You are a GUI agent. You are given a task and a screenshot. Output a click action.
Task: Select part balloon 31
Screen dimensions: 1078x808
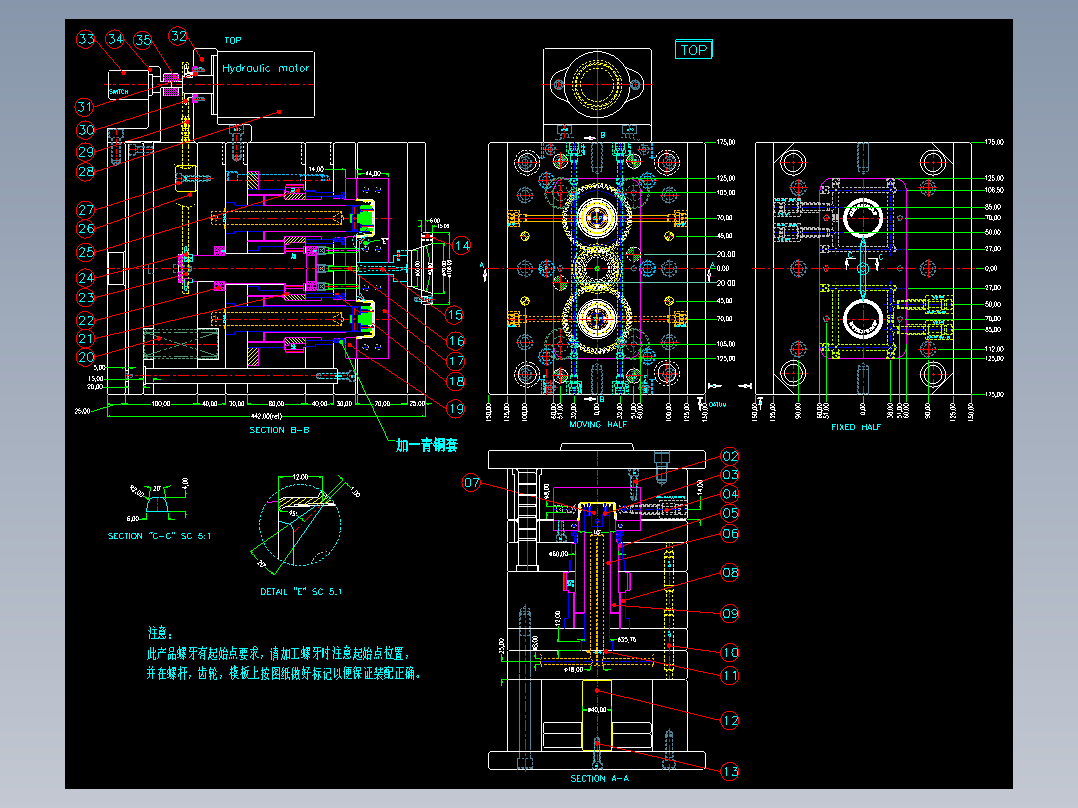click(85, 107)
